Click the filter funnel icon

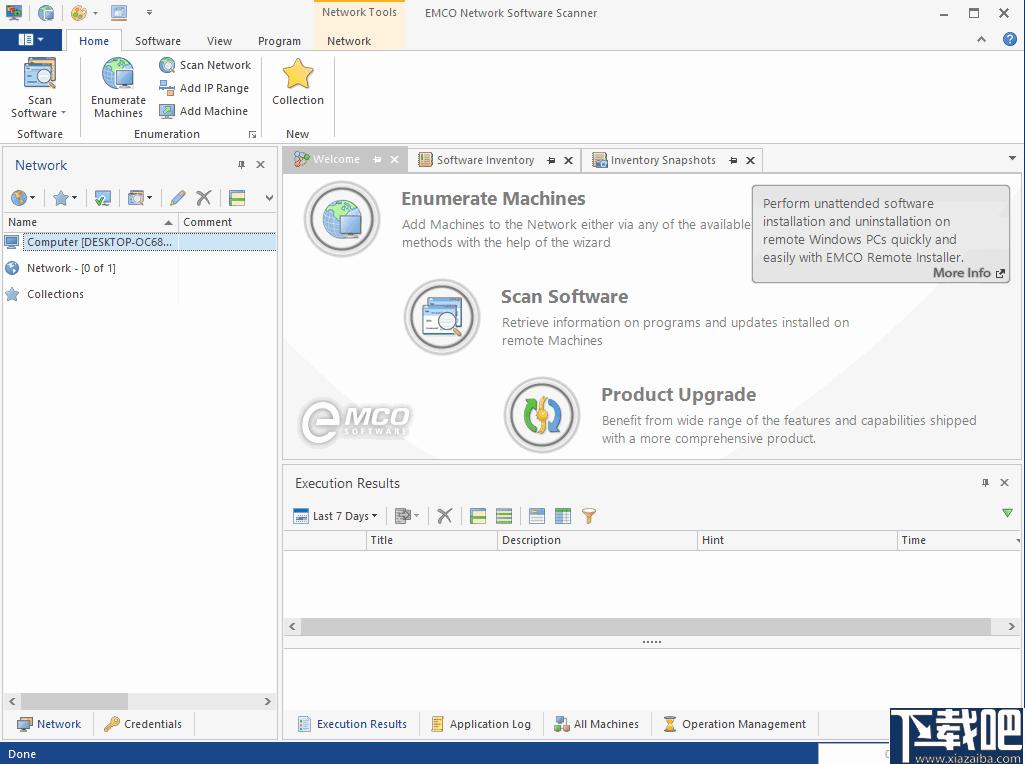(589, 516)
